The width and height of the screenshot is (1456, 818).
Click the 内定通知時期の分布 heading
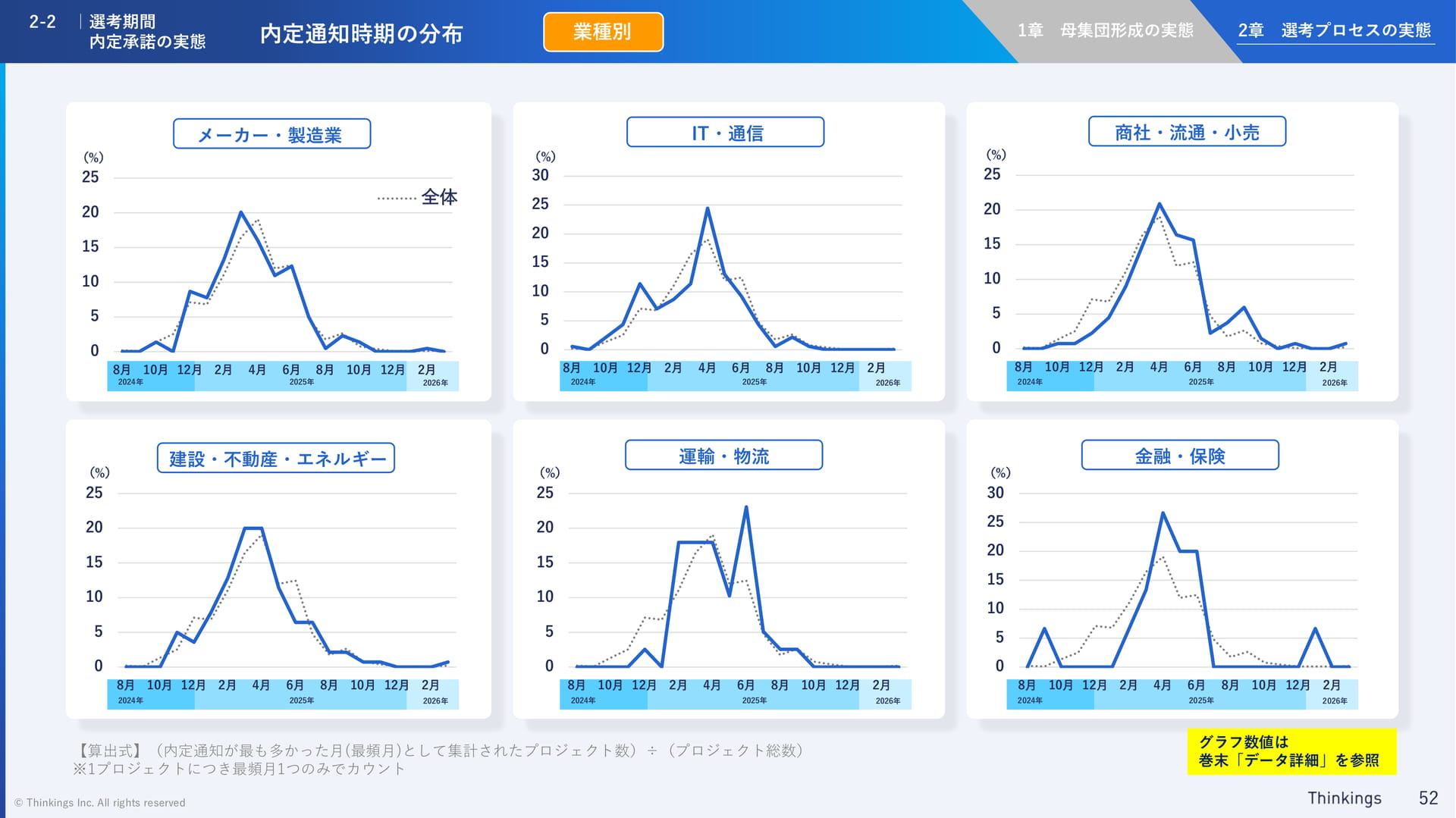pyautogui.click(x=362, y=33)
